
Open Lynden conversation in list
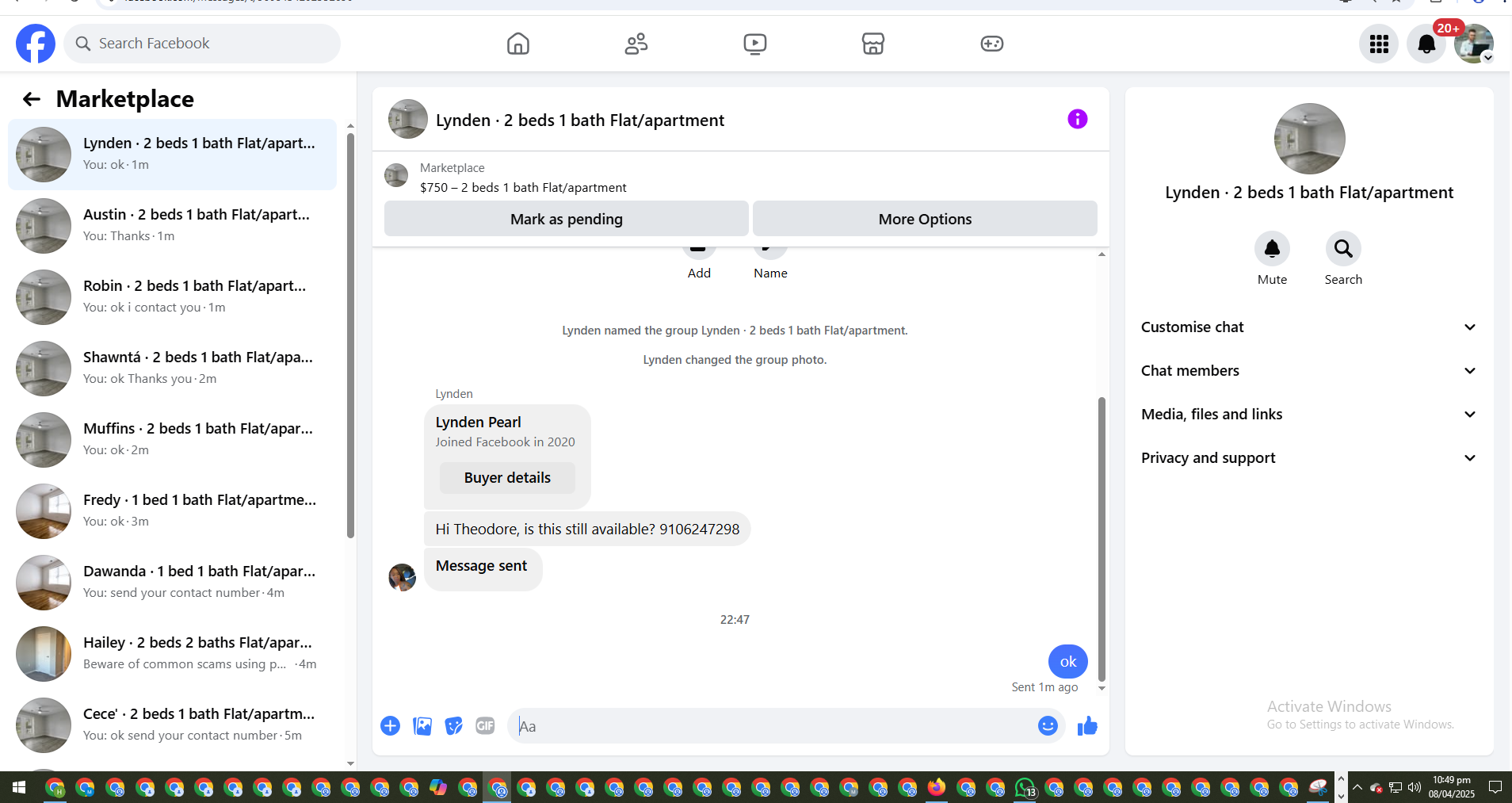[172, 155]
